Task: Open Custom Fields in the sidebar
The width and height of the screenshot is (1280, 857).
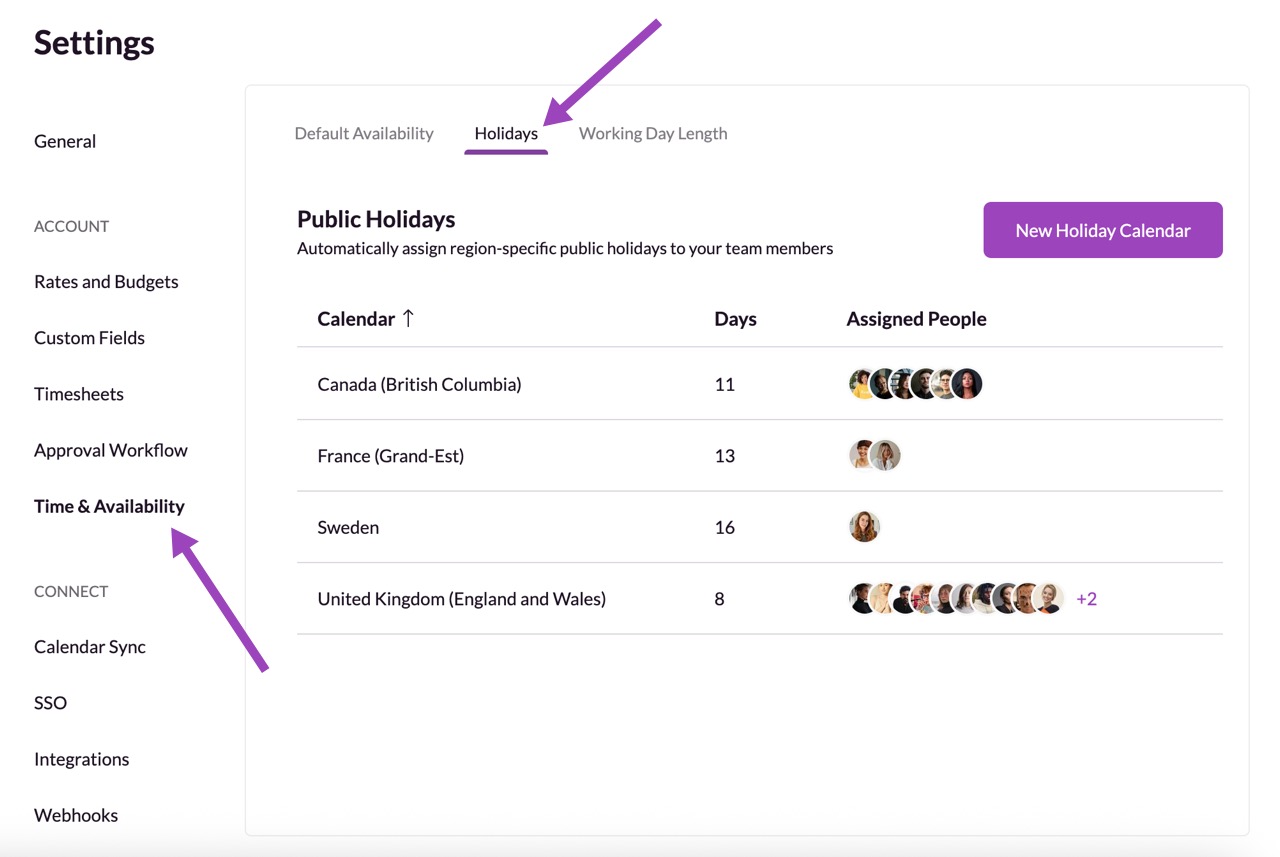Action: point(89,338)
